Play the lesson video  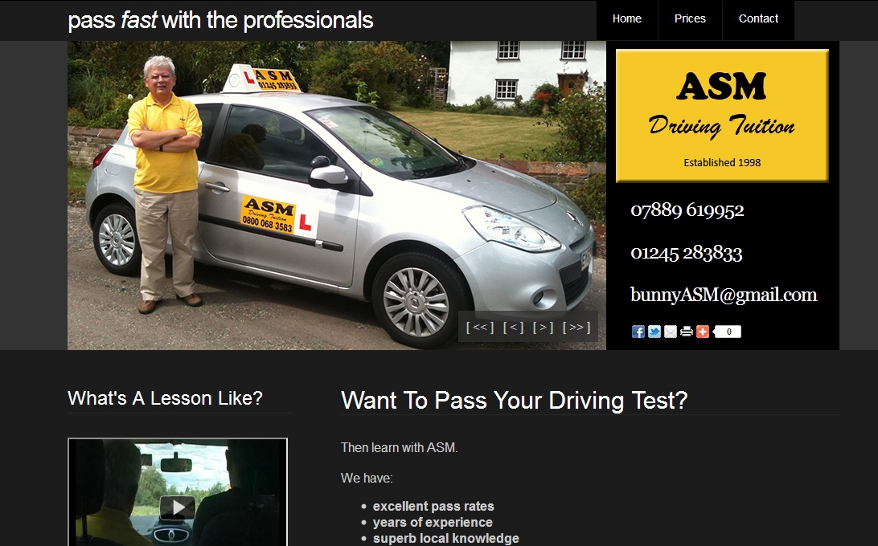pos(178,507)
